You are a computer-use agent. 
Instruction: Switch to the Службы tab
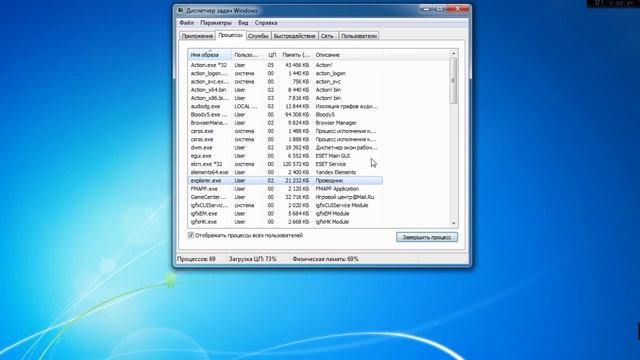click(258, 36)
